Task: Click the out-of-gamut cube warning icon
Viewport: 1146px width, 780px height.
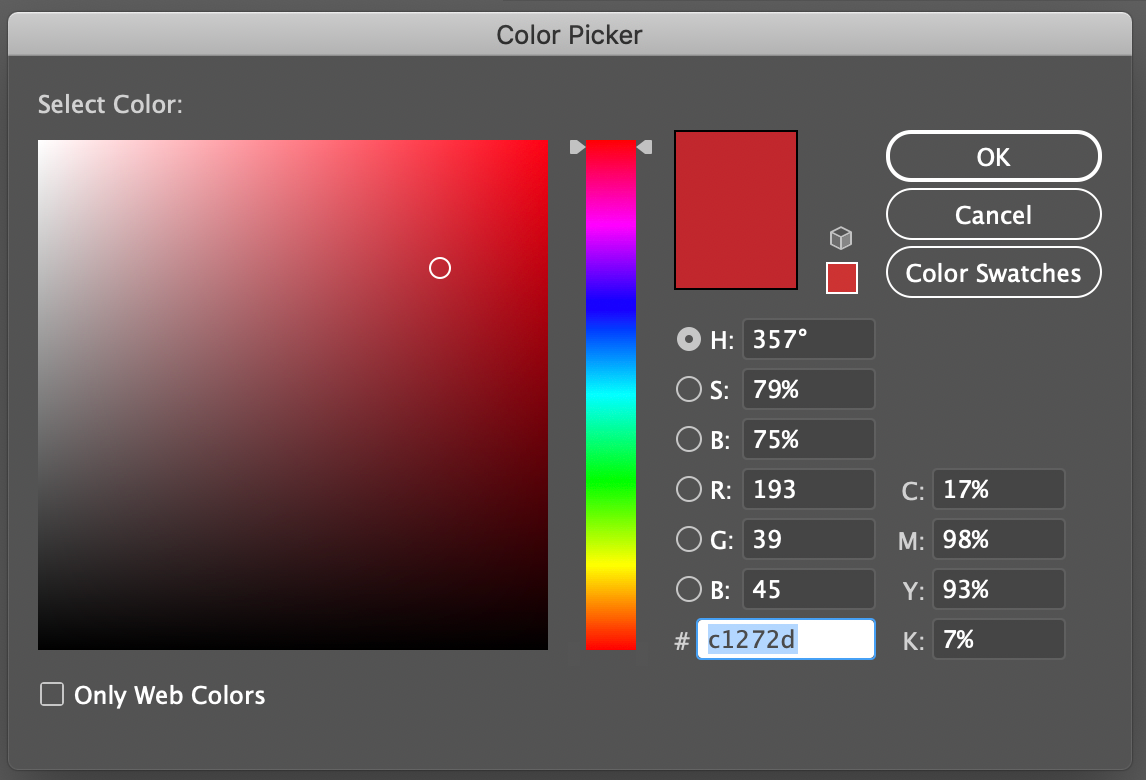Action: click(x=841, y=237)
